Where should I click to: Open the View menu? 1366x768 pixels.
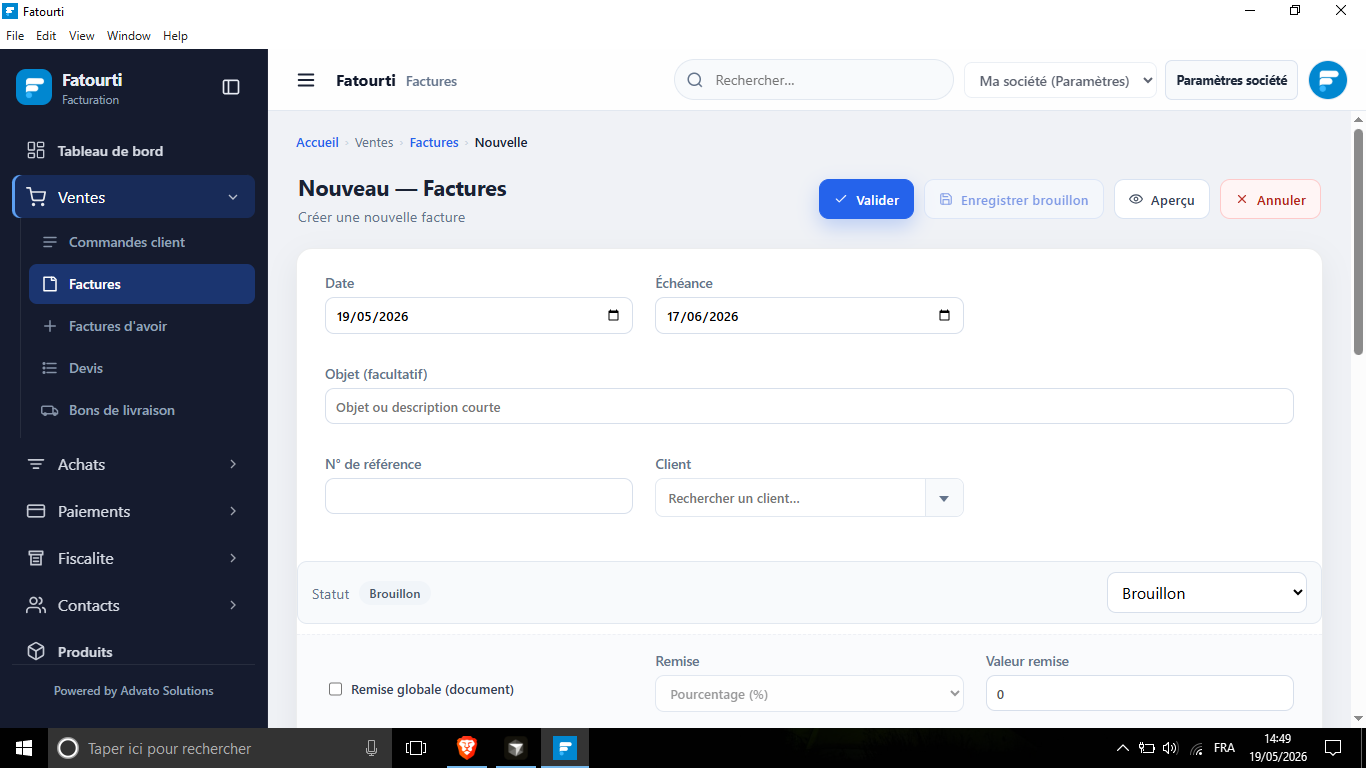[82, 36]
